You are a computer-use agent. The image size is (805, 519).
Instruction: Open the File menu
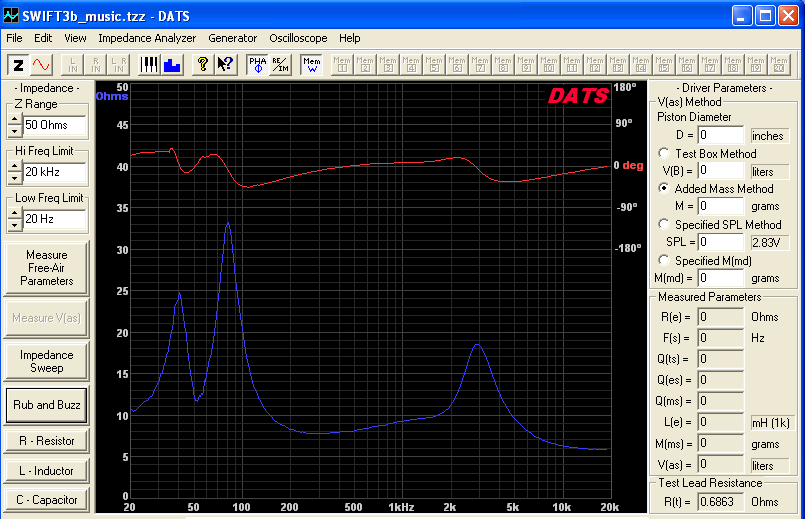[14, 38]
